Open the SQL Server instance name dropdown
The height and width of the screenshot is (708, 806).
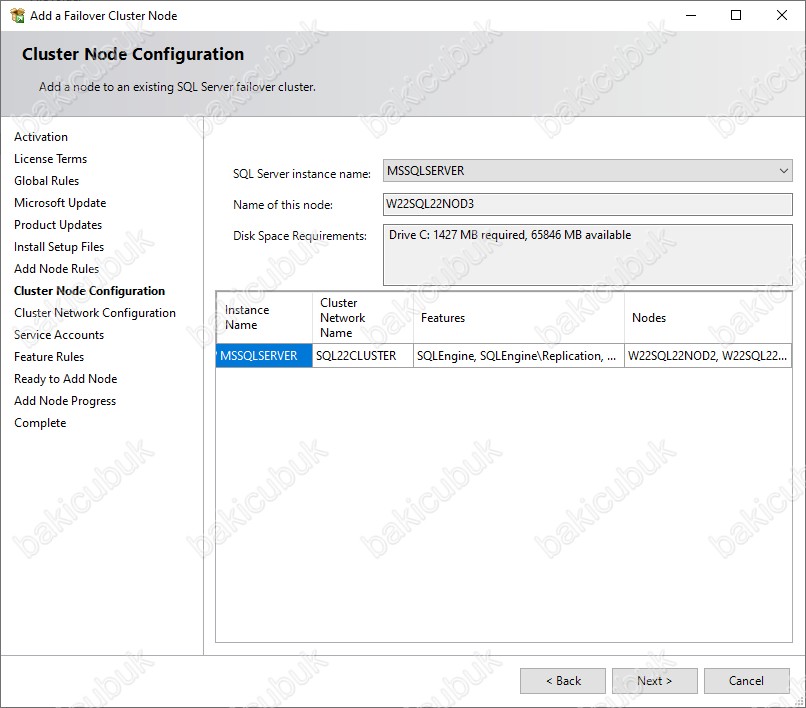point(587,171)
